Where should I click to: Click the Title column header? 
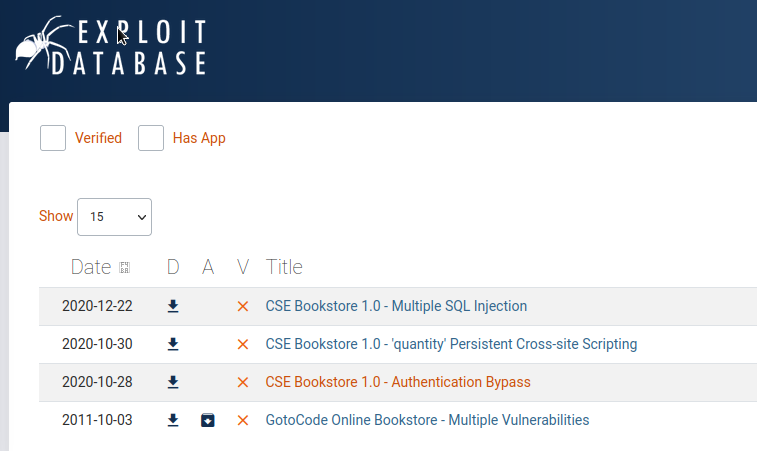pyautogui.click(x=284, y=267)
